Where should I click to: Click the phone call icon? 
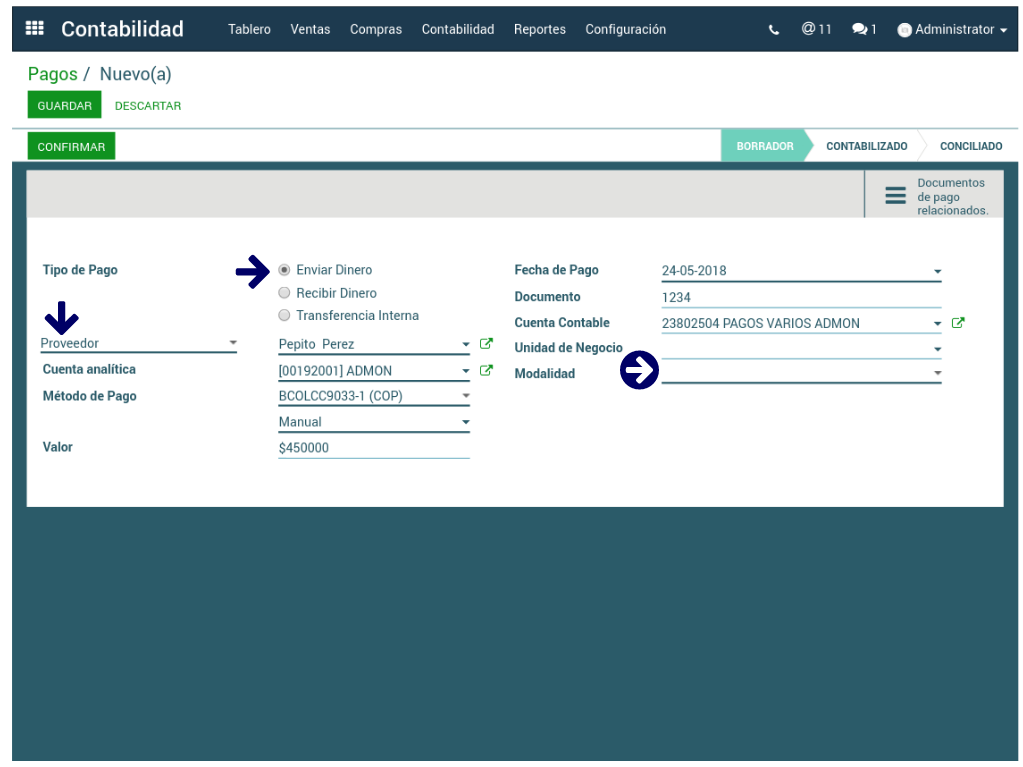[x=774, y=30]
